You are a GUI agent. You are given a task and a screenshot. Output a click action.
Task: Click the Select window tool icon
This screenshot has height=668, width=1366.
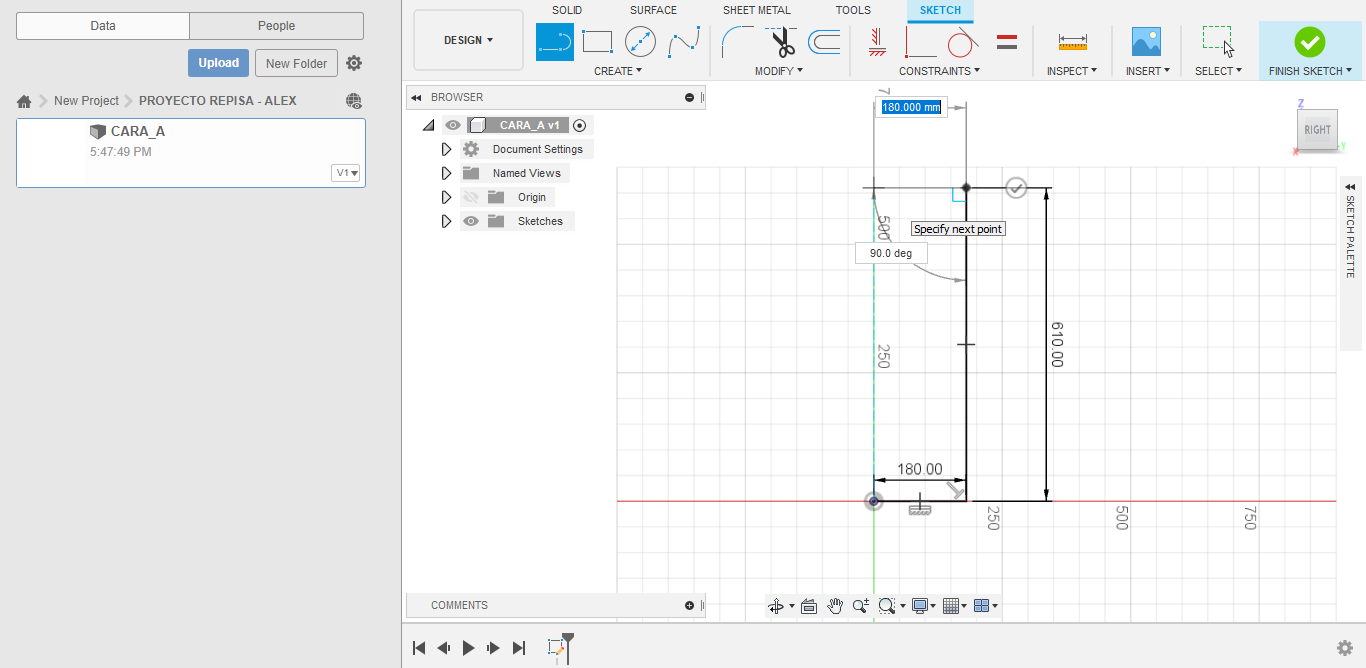[1218, 42]
